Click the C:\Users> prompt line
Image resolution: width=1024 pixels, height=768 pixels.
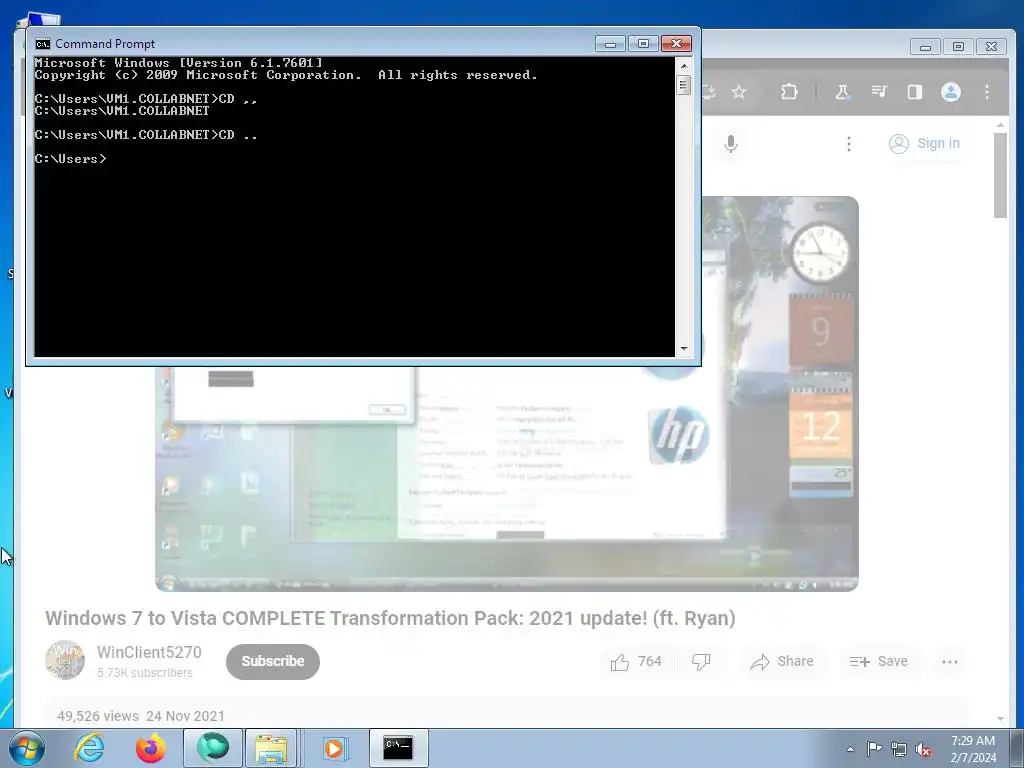[x=71, y=159]
